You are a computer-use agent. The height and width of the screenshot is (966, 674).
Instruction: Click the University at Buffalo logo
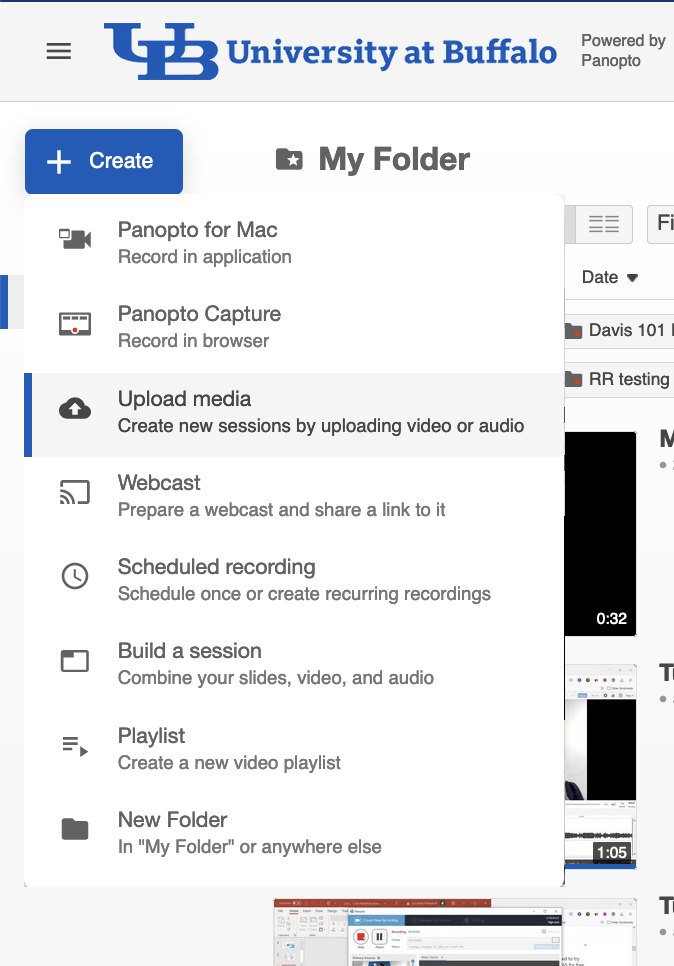pyautogui.click(x=331, y=51)
